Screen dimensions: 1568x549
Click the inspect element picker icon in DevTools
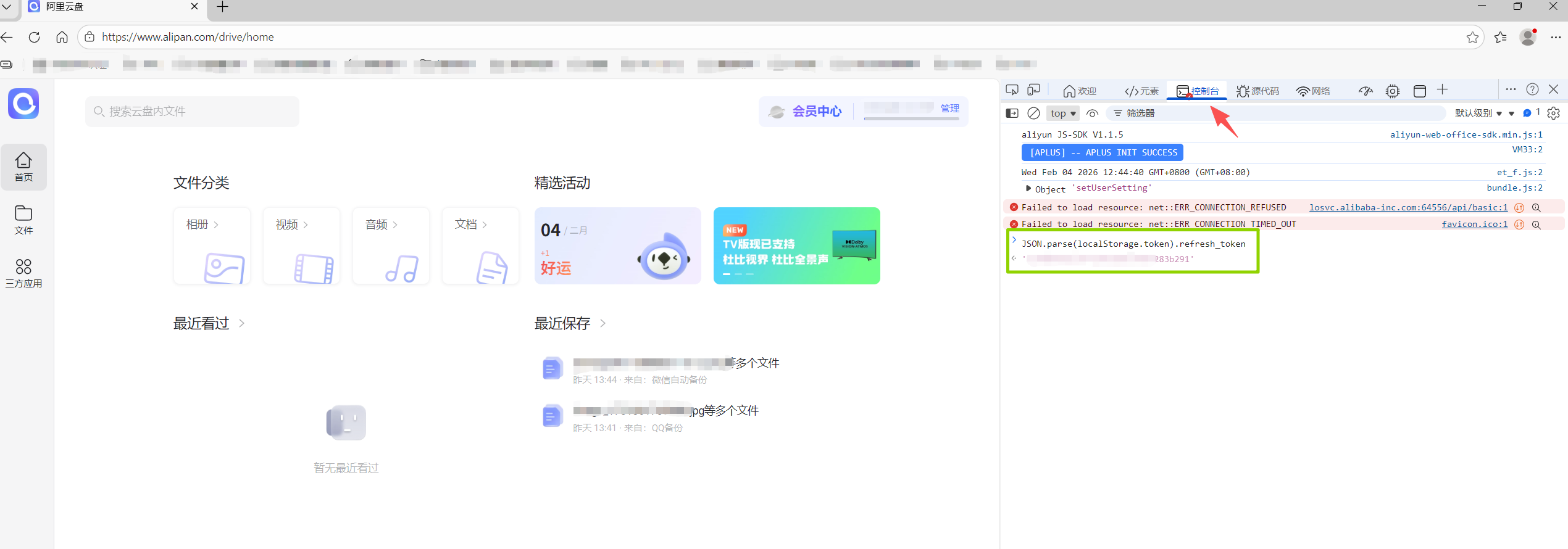(x=1012, y=90)
